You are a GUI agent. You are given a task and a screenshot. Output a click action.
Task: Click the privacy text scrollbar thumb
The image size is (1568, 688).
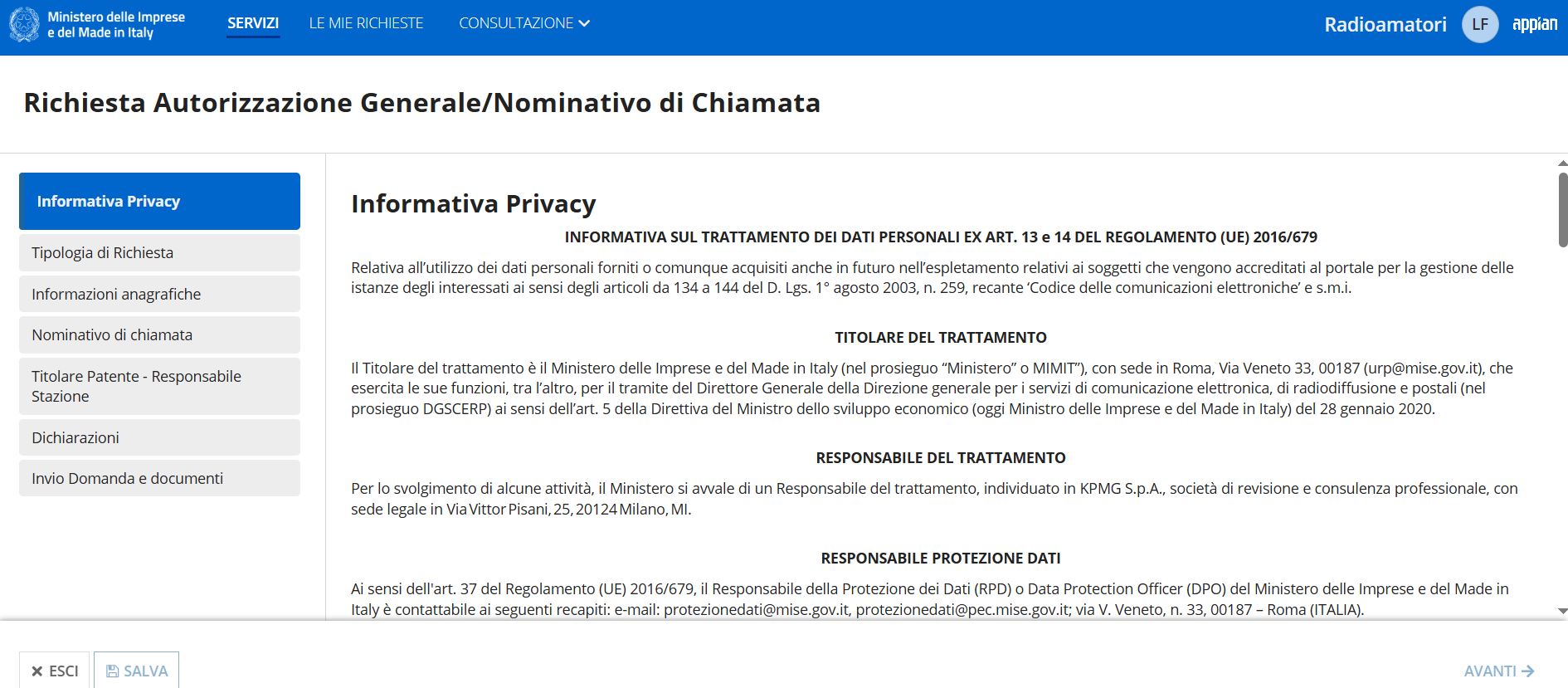coord(1562,209)
